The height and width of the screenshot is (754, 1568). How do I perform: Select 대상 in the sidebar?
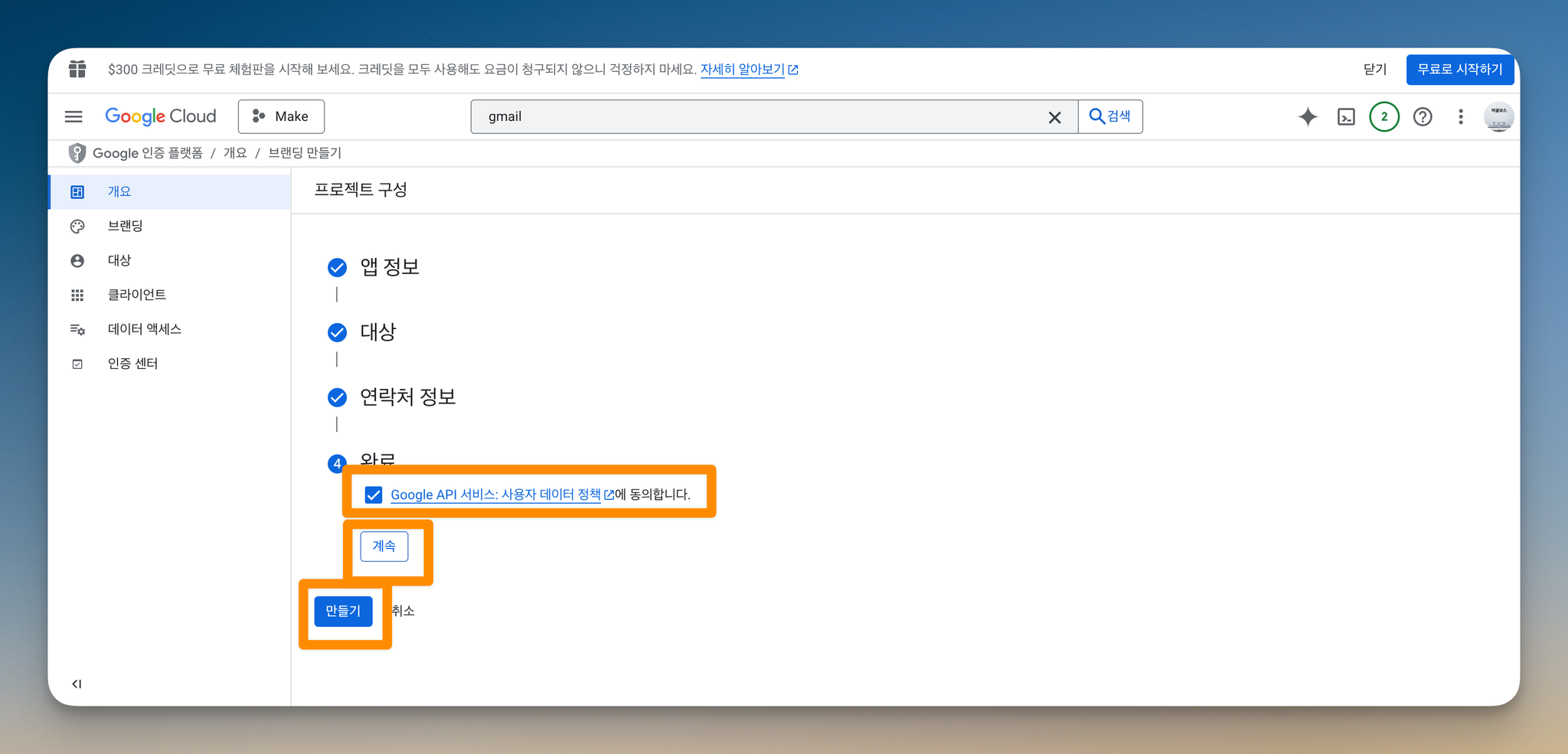coord(170,260)
